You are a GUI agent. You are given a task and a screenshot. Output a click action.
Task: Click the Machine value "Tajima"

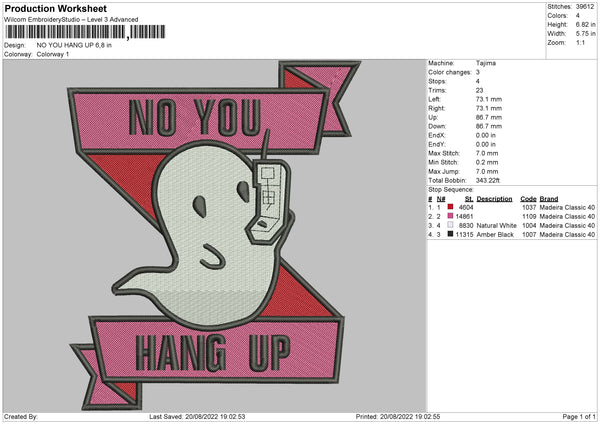click(x=488, y=63)
